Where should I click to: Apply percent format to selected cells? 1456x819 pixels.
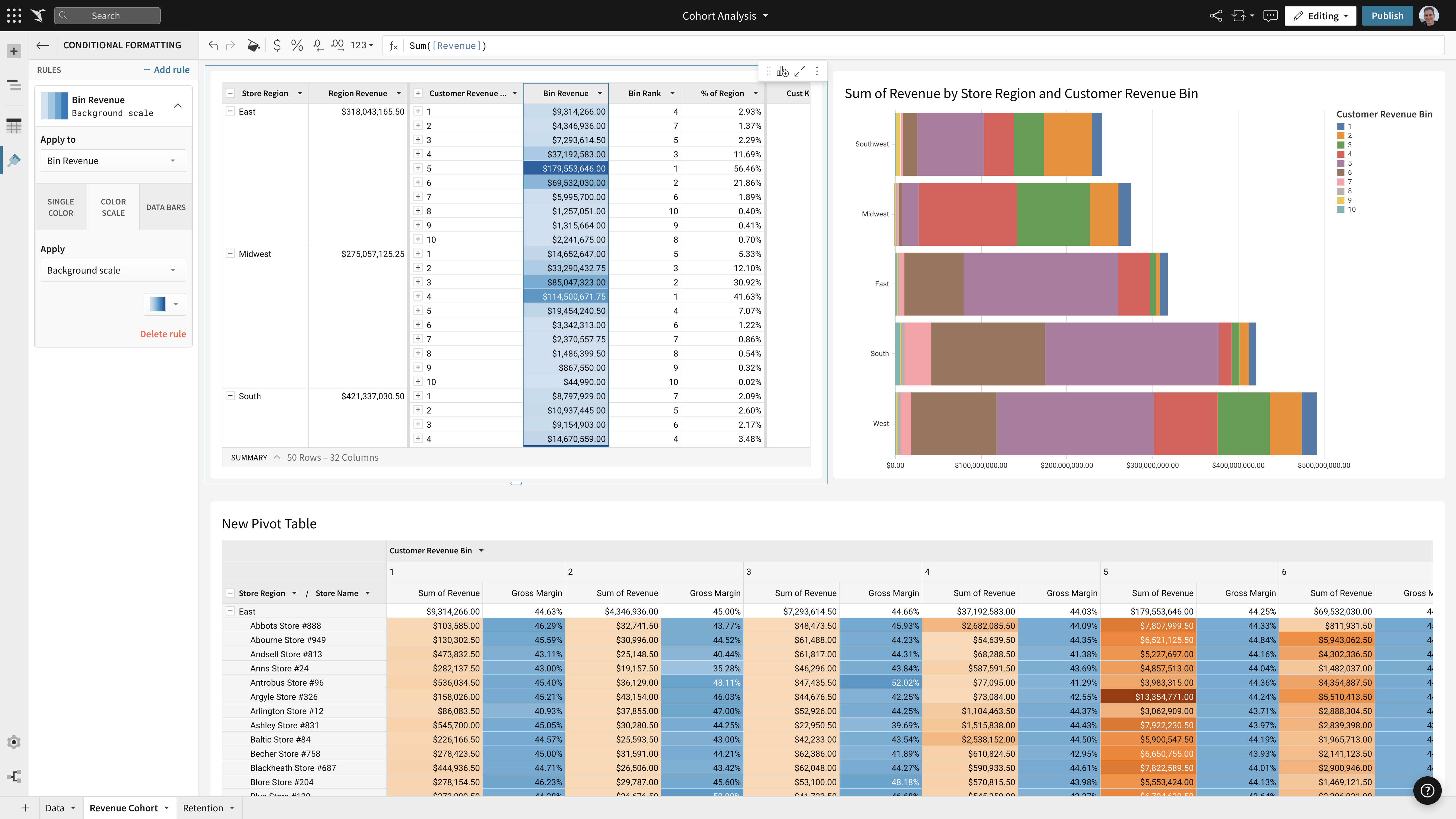297,45
